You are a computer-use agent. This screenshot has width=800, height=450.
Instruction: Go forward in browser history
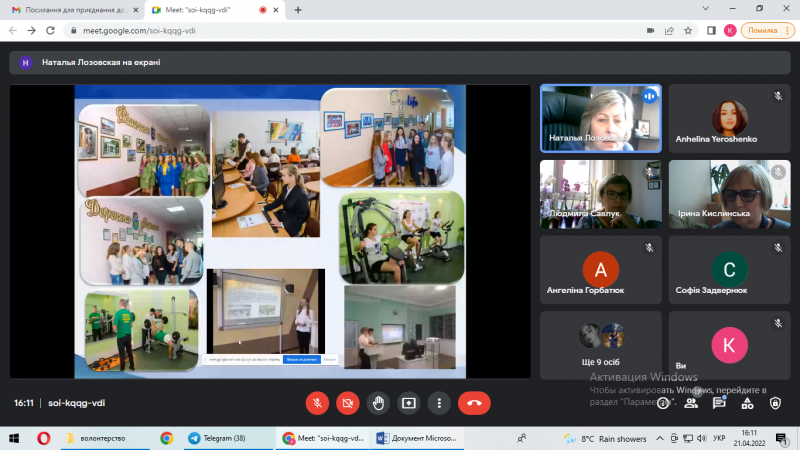[x=32, y=31]
